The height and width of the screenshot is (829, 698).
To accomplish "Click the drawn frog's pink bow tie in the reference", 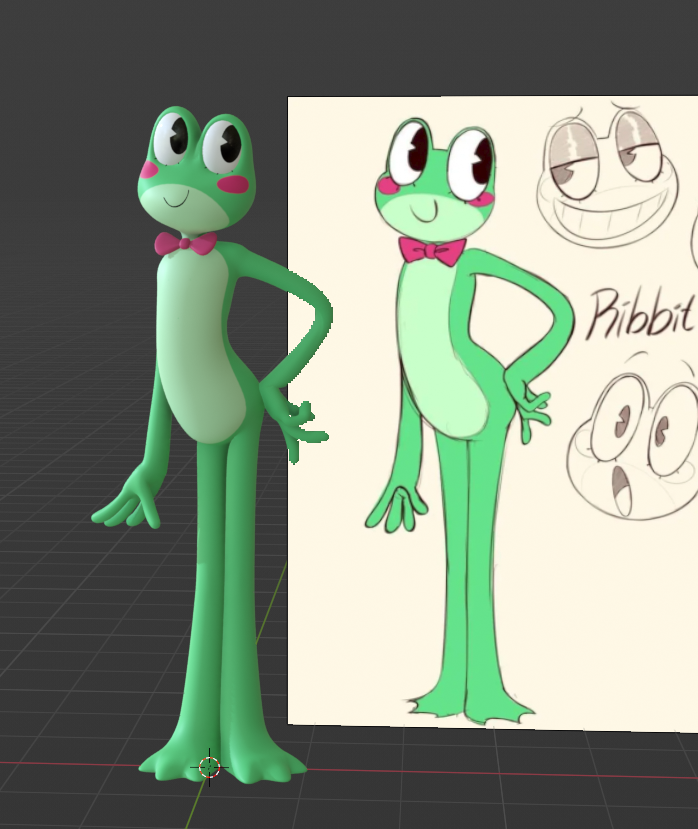I will click(432, 251).
